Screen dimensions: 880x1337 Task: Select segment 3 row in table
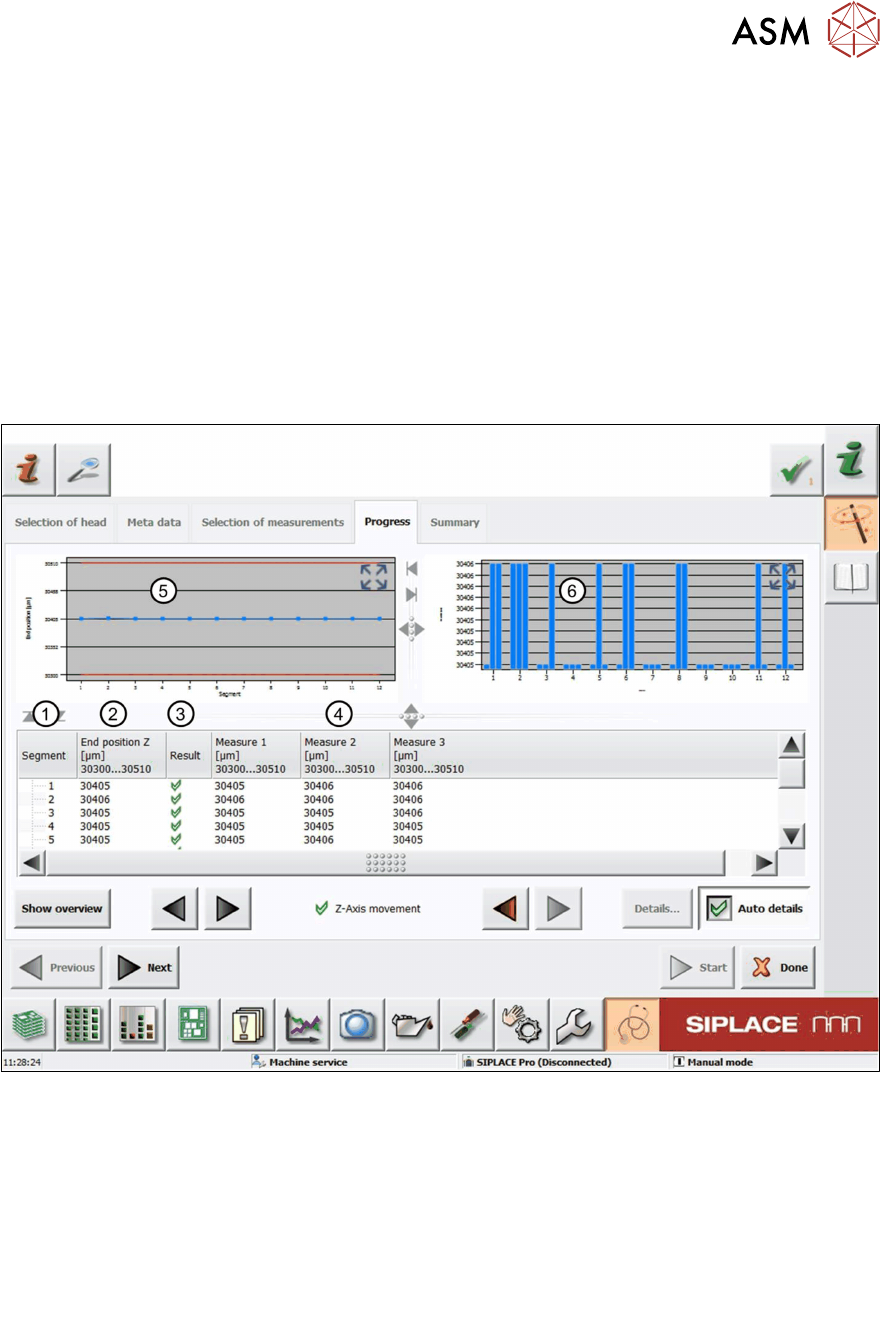pos(398,813)
